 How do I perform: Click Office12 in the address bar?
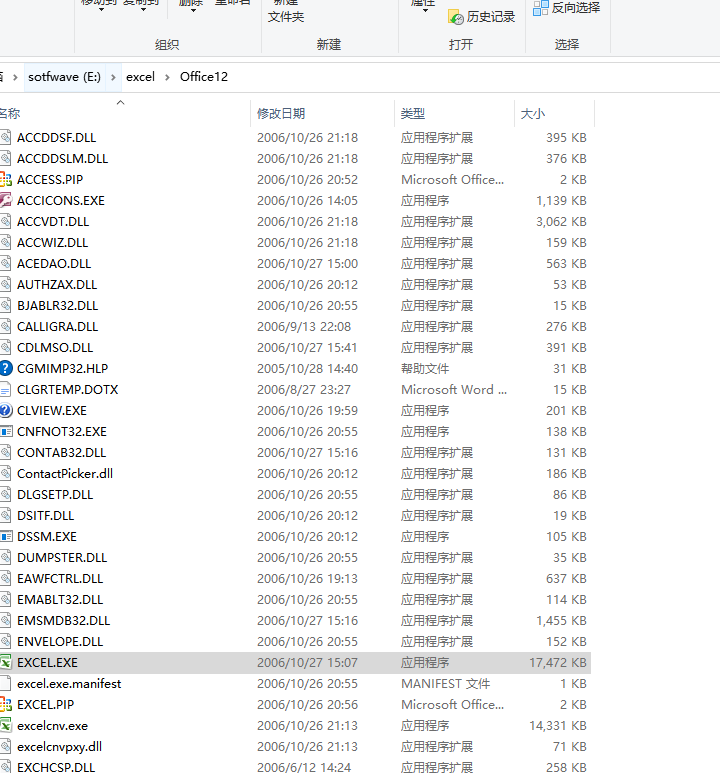click(x=204, y=77)
